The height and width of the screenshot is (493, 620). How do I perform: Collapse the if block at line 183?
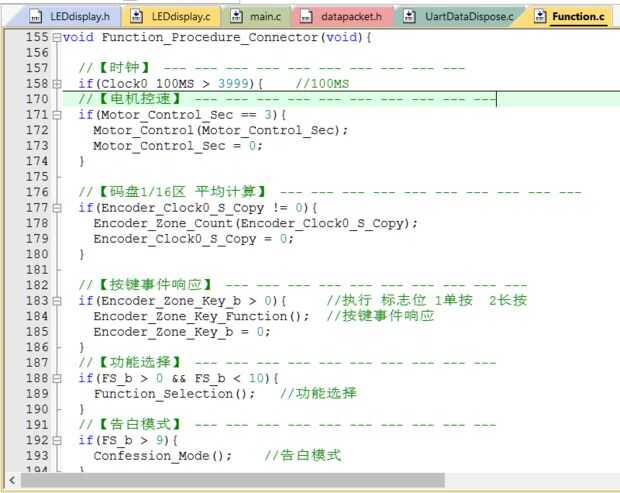pos(57,301)
